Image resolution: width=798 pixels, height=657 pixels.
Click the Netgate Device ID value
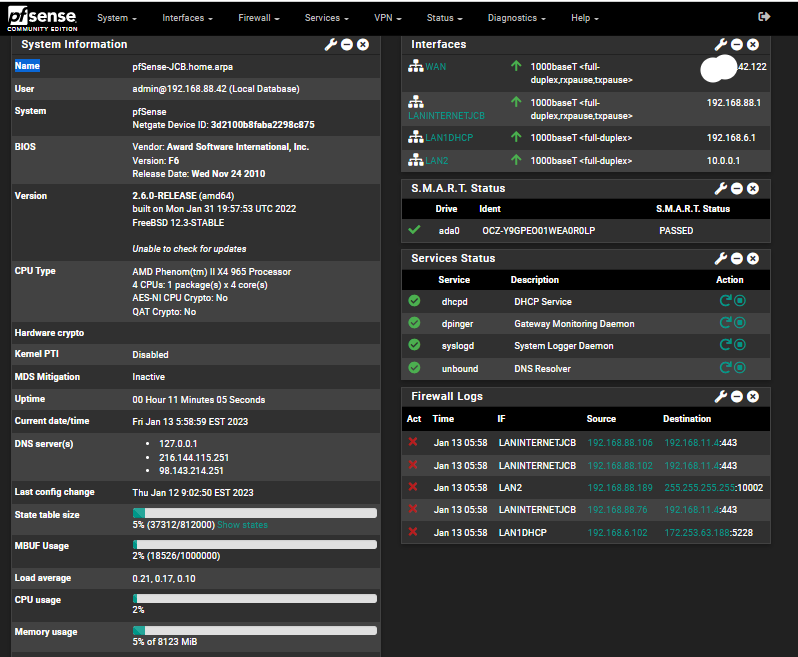coord(263,125)
